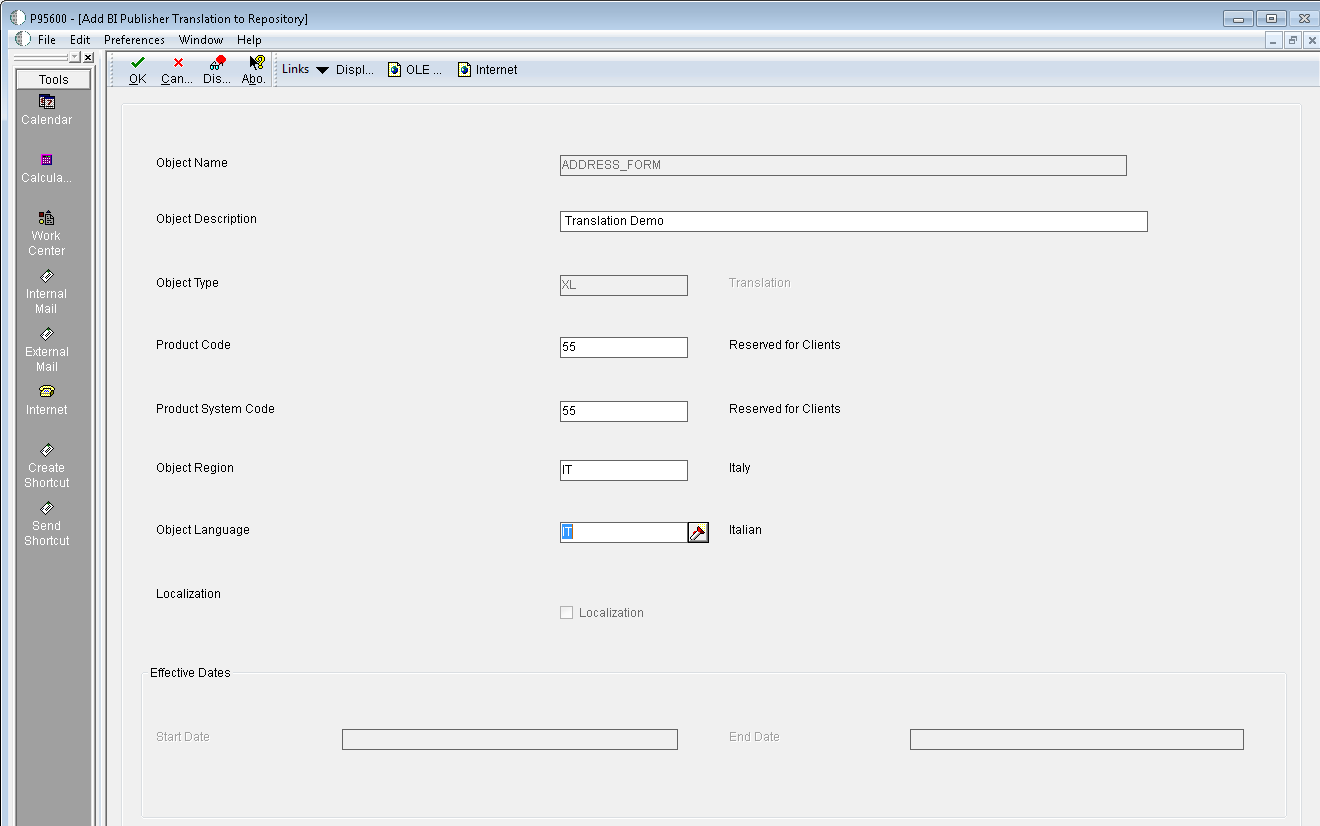Click inside the Object Language text field
This screenshot has width=1320, height=826.
click(x=624, y=532)
